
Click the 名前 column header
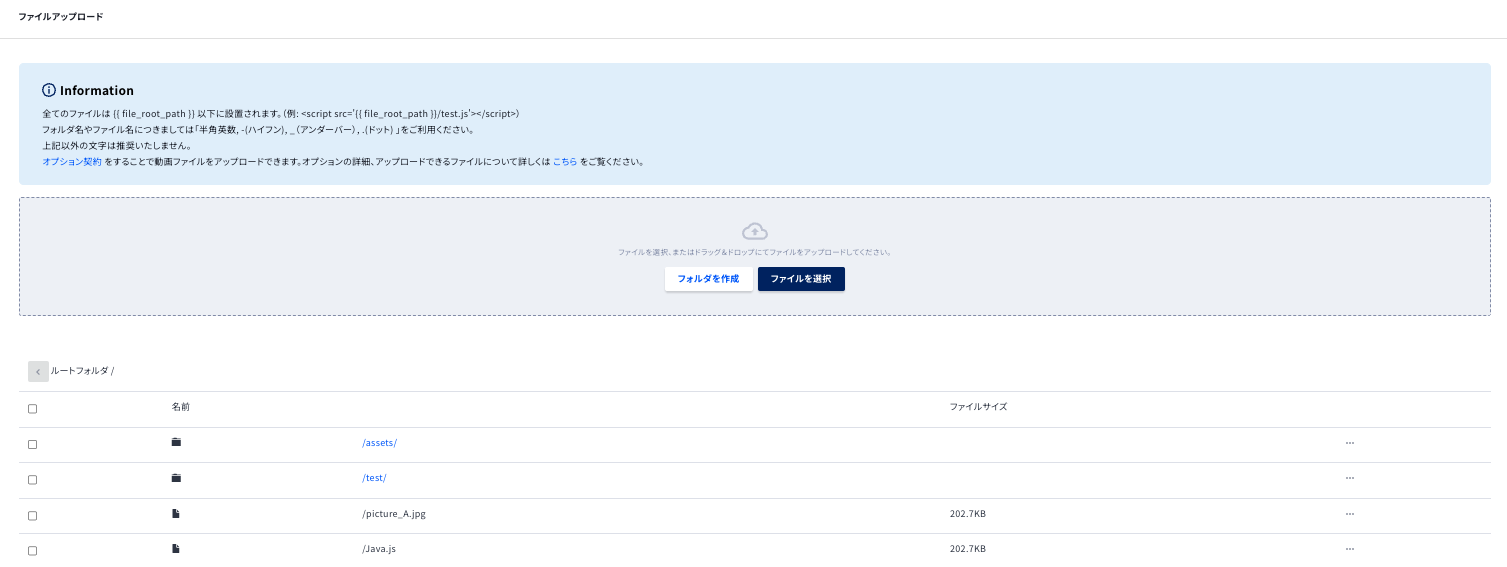tap(181, 407)
